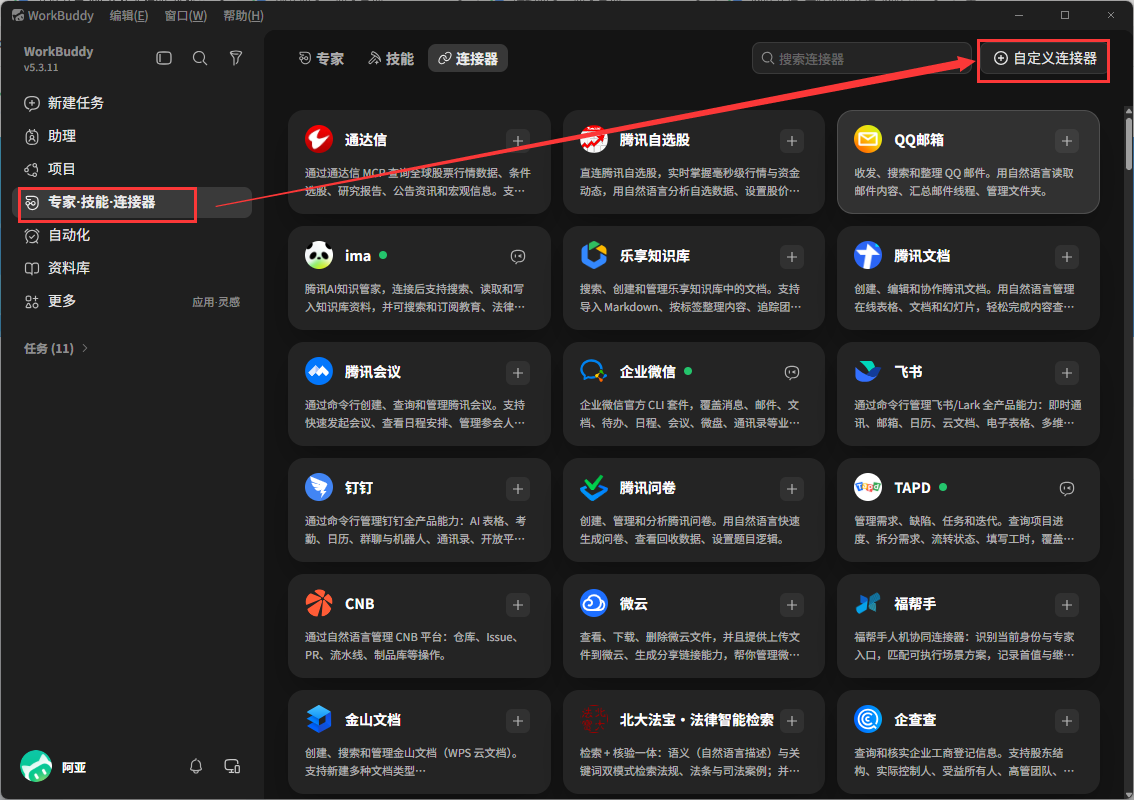Click the 搜索连接器 search field

861,59
